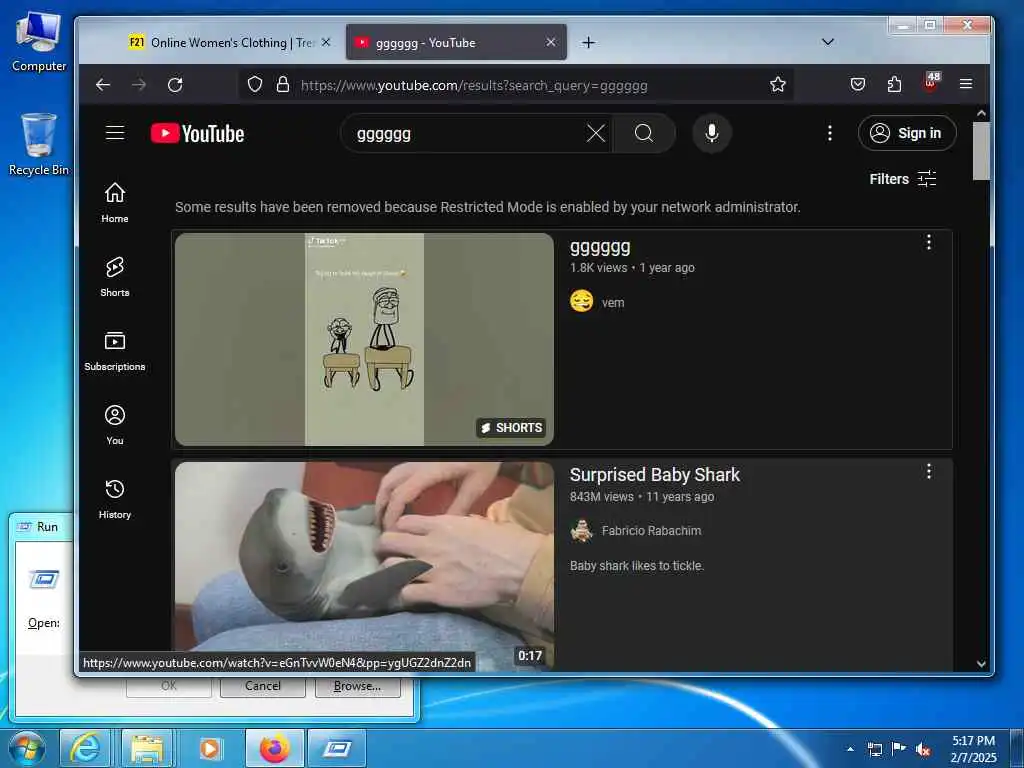The height and width of the screenshot is (768, 1024).
Task: Click the extension icon with 48 badge
Action: 931,82
